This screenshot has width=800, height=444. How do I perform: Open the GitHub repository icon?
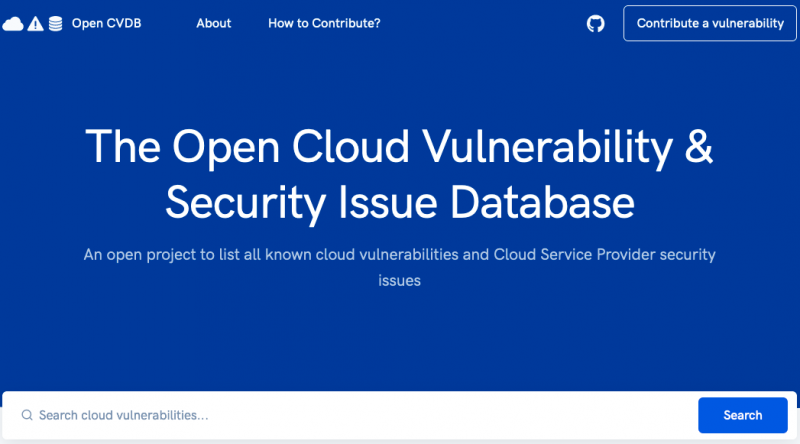(595, 23)
